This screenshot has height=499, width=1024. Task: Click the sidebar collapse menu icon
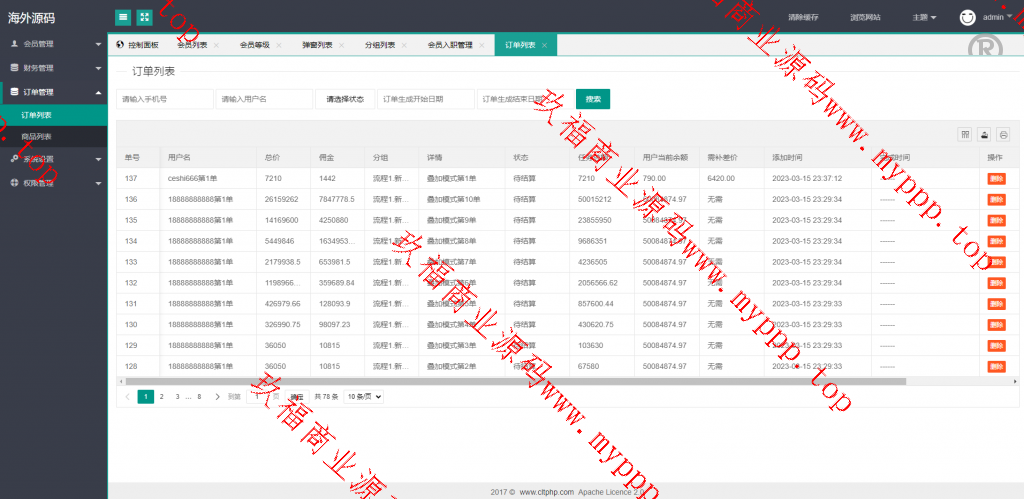coord(122,17)
